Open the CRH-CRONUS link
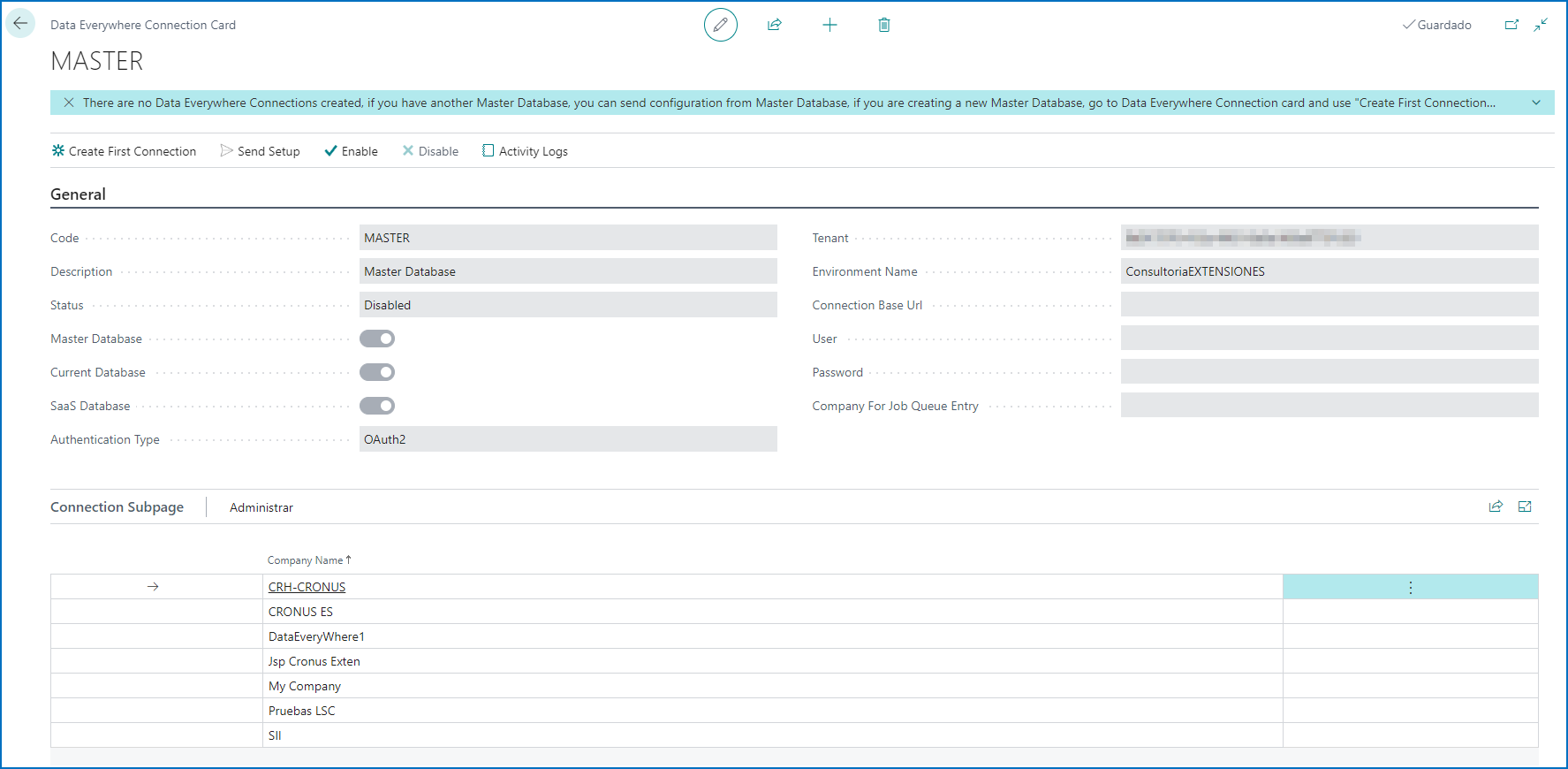Image resolution: width=1568 pixels, height=769 pixels. click(307, 587)
